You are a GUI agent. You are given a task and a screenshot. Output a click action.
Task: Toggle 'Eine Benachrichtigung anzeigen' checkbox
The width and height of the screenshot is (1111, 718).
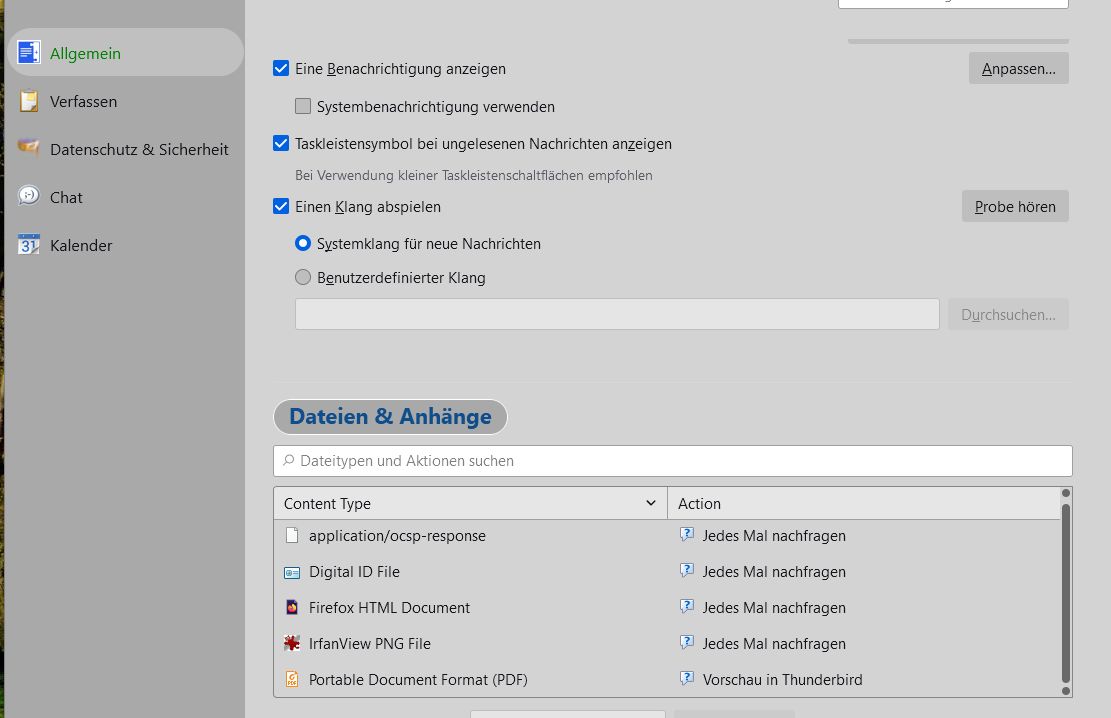[281, 69]
